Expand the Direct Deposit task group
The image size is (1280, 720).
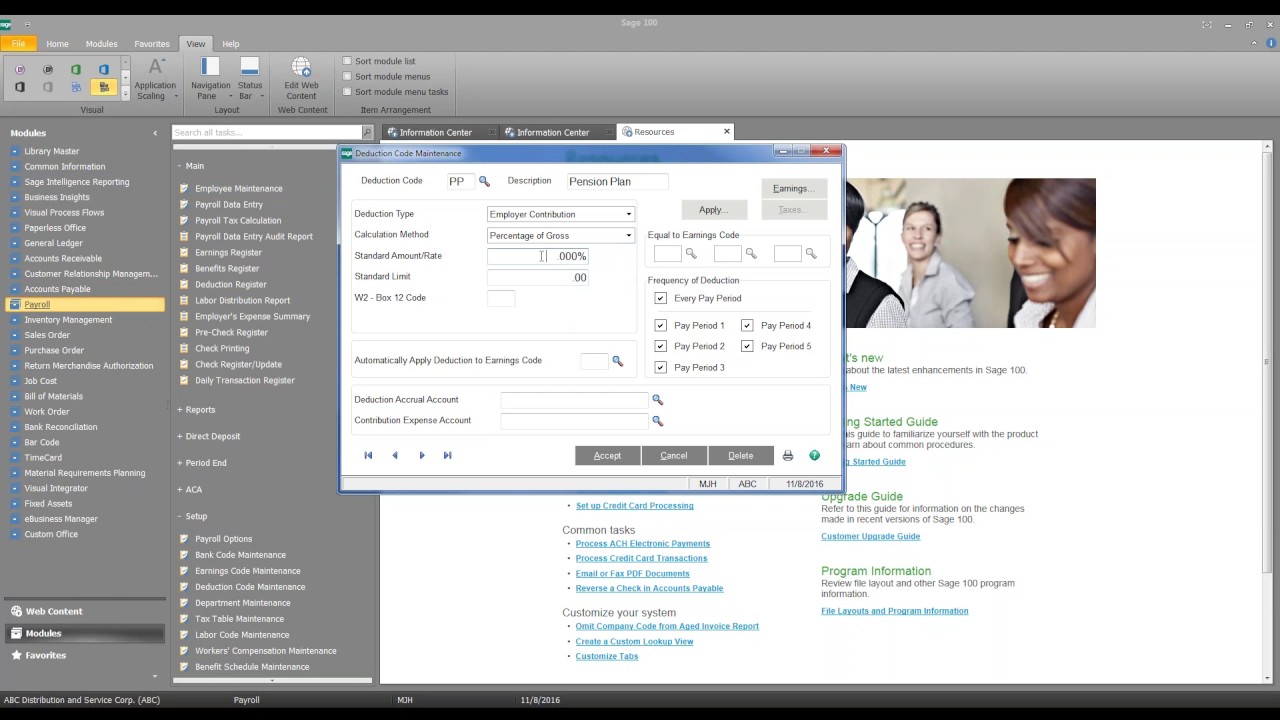click(208, 436)
